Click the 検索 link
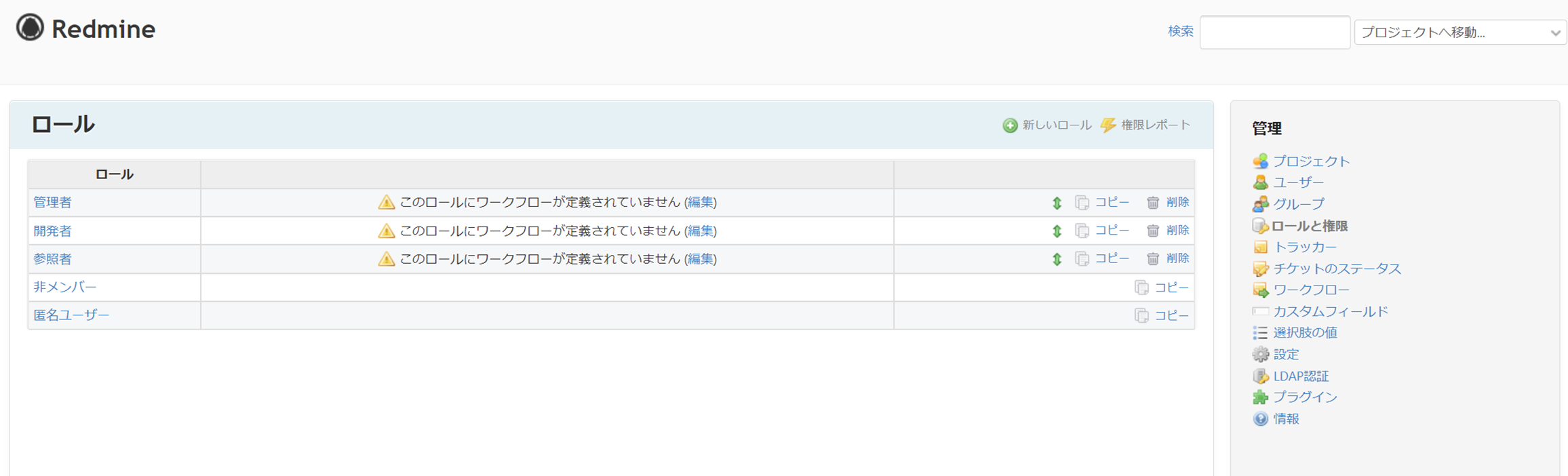The width and height of the screenshot is (1568, 476). [x=1181, y=31]
